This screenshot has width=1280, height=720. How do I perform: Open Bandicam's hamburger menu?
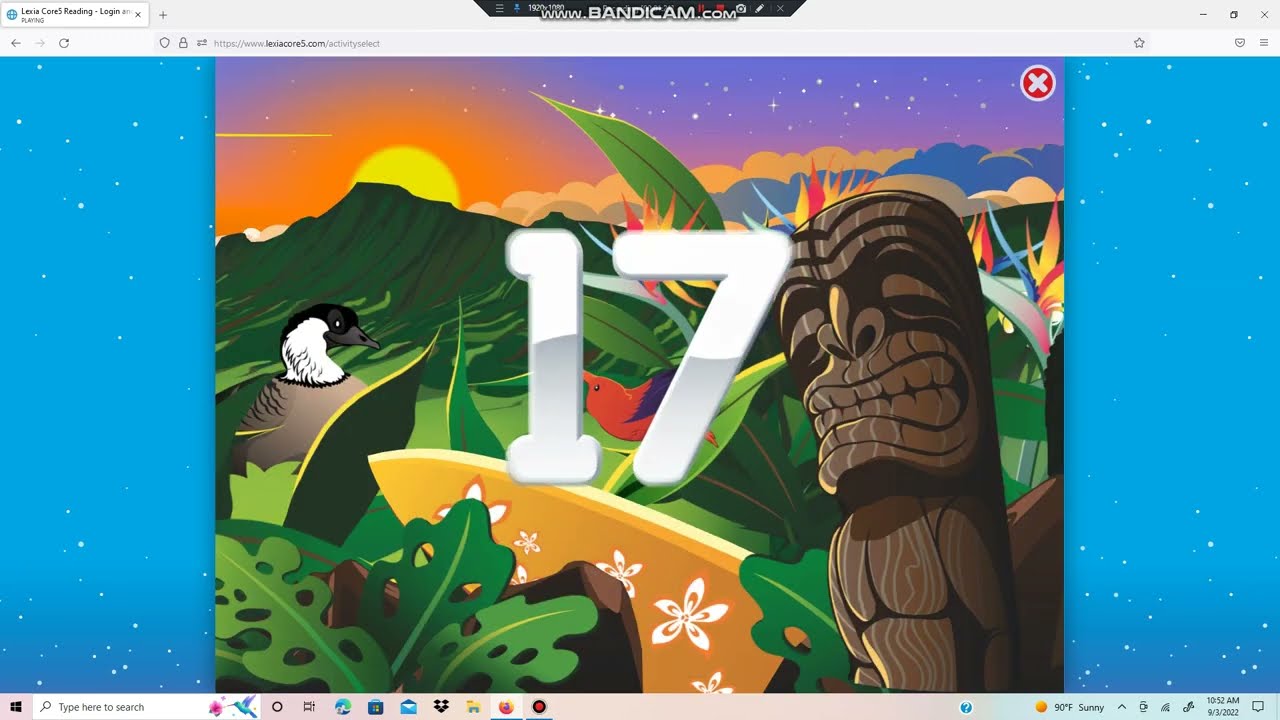pos(498,8)
